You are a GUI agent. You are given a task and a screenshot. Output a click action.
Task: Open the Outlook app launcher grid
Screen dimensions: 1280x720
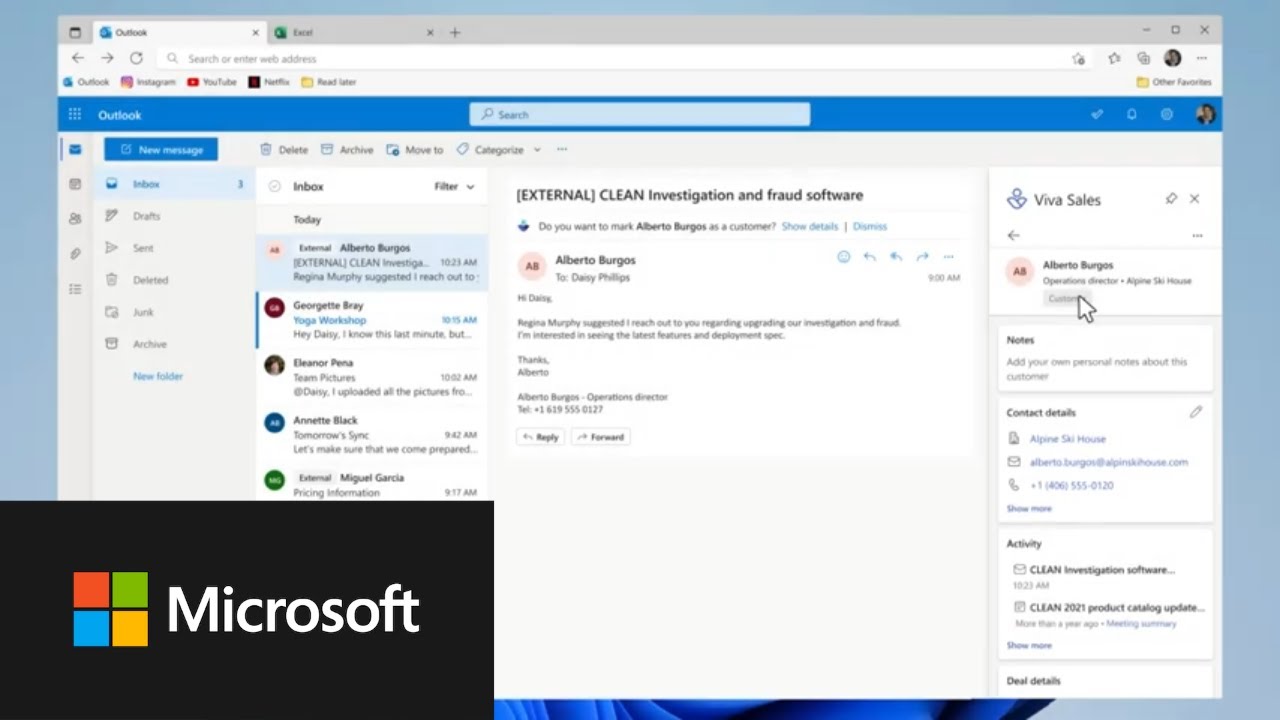pyautogui.click(x=75, y=115)
